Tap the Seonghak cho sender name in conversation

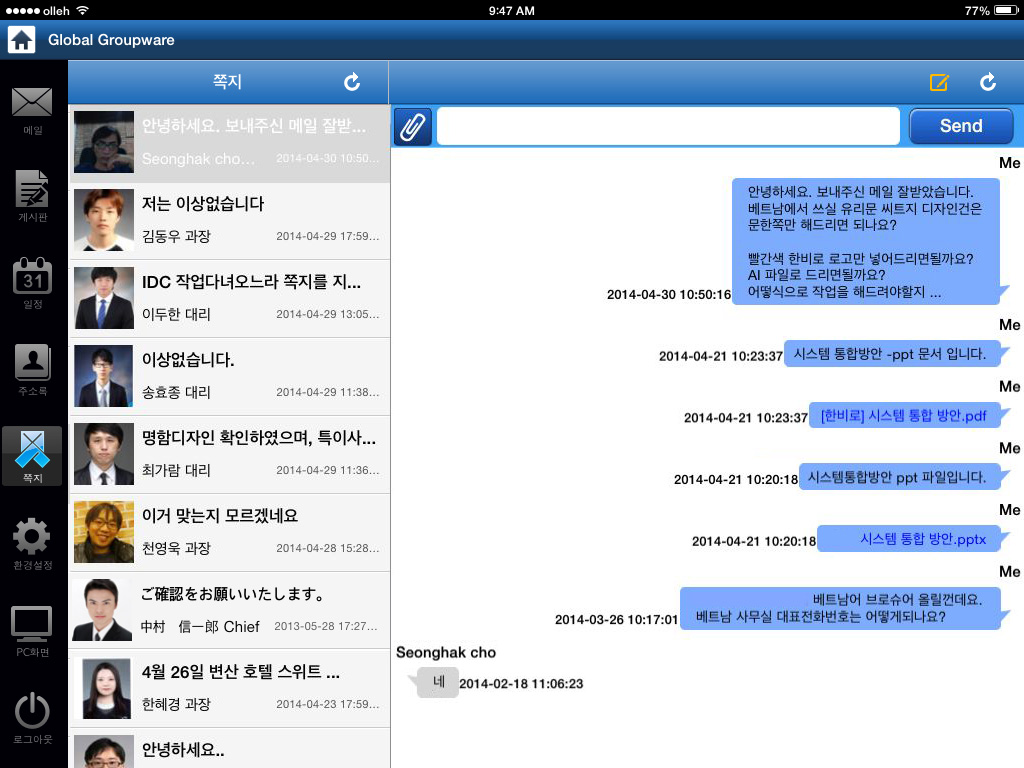click(446, 652)
